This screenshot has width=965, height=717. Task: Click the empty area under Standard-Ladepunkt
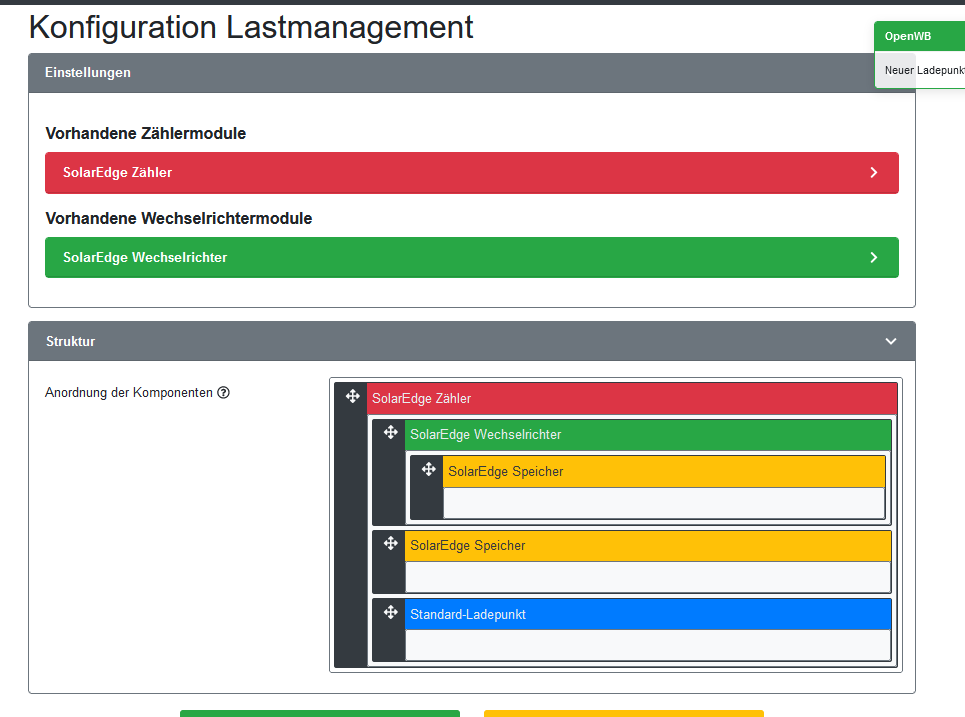(647, 645)
